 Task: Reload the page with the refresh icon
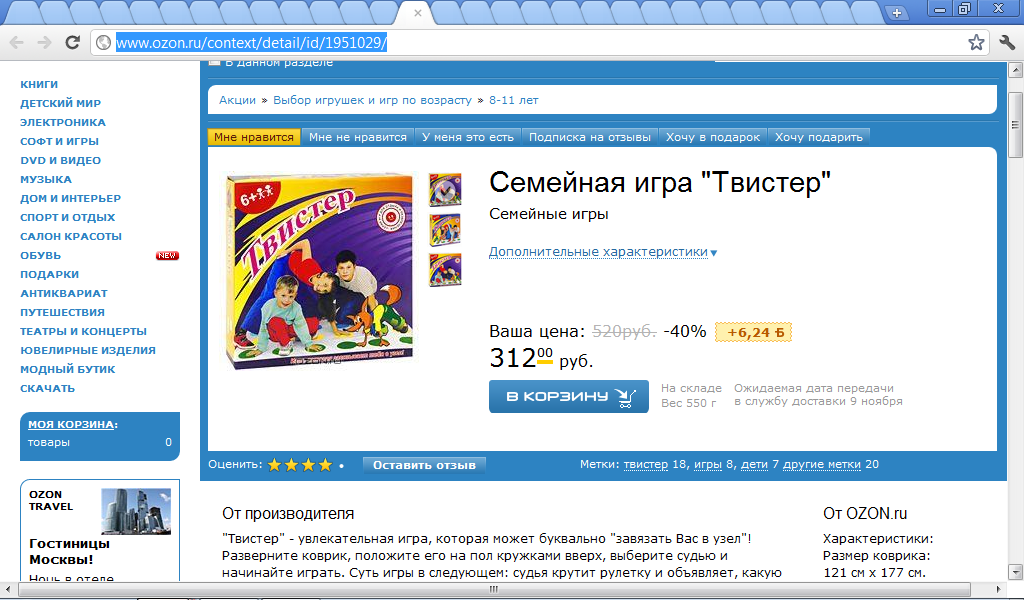(x=72, y=42)
